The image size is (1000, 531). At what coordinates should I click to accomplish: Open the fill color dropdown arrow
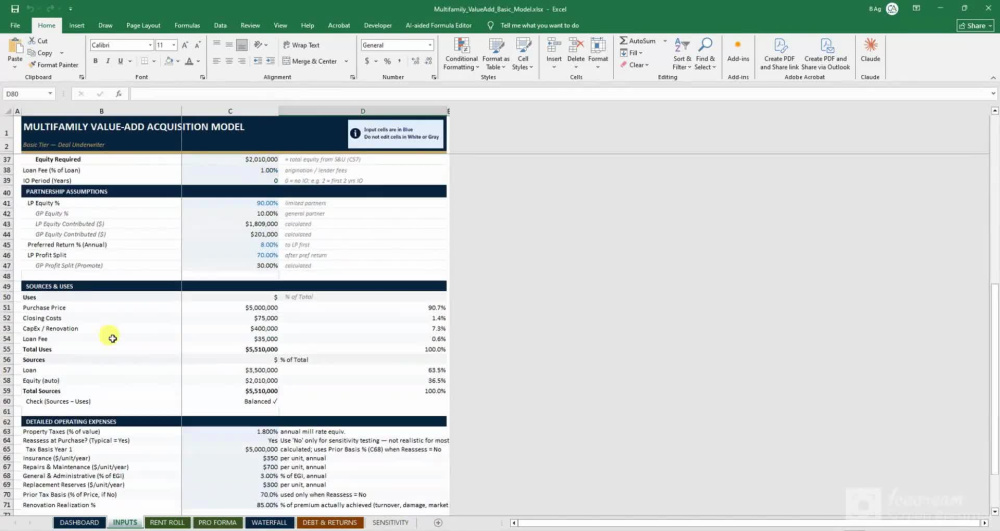pyautogui.click(x=178, y=61)
